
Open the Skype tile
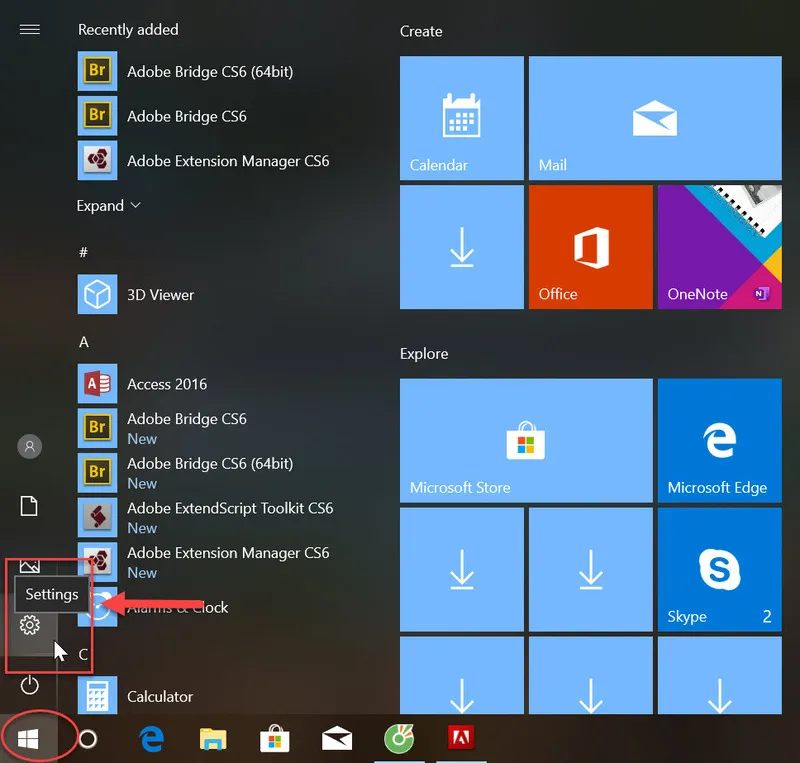719,569
